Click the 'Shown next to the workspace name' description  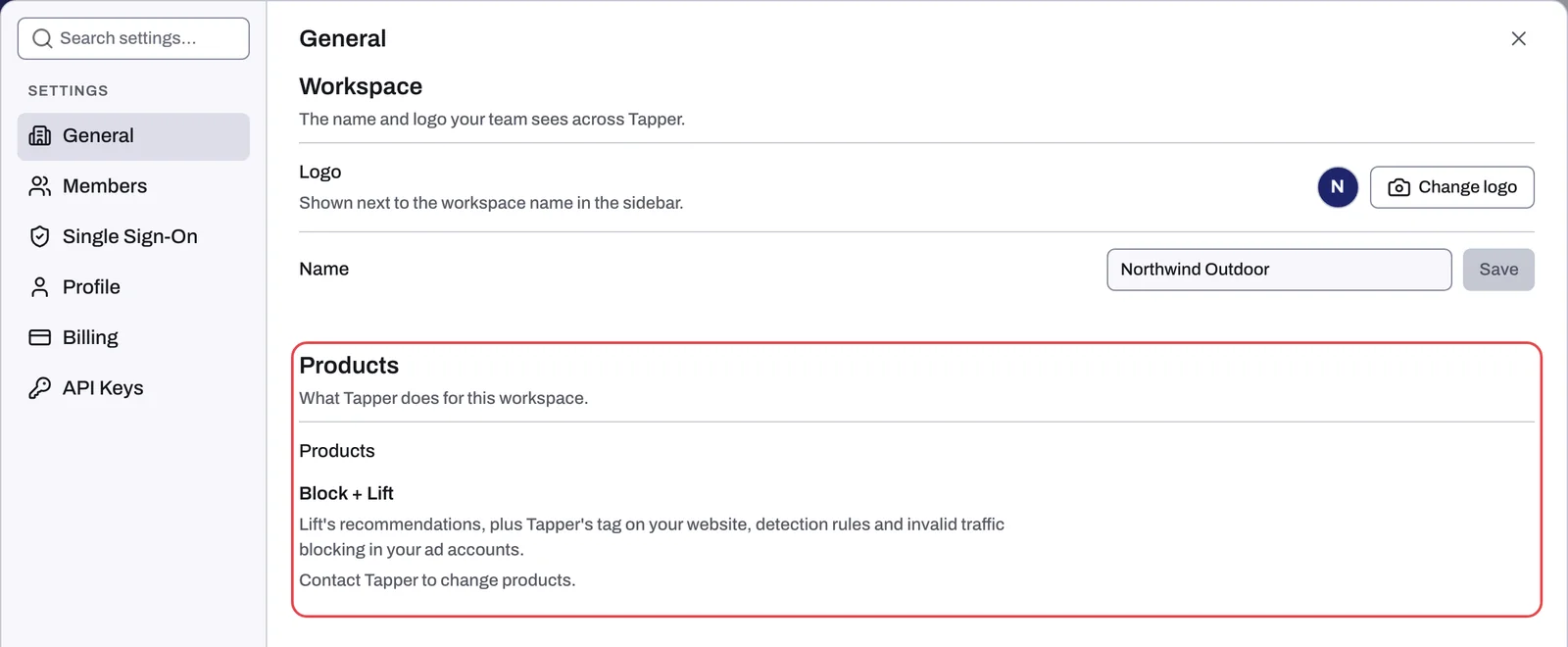tap(491, 203)
